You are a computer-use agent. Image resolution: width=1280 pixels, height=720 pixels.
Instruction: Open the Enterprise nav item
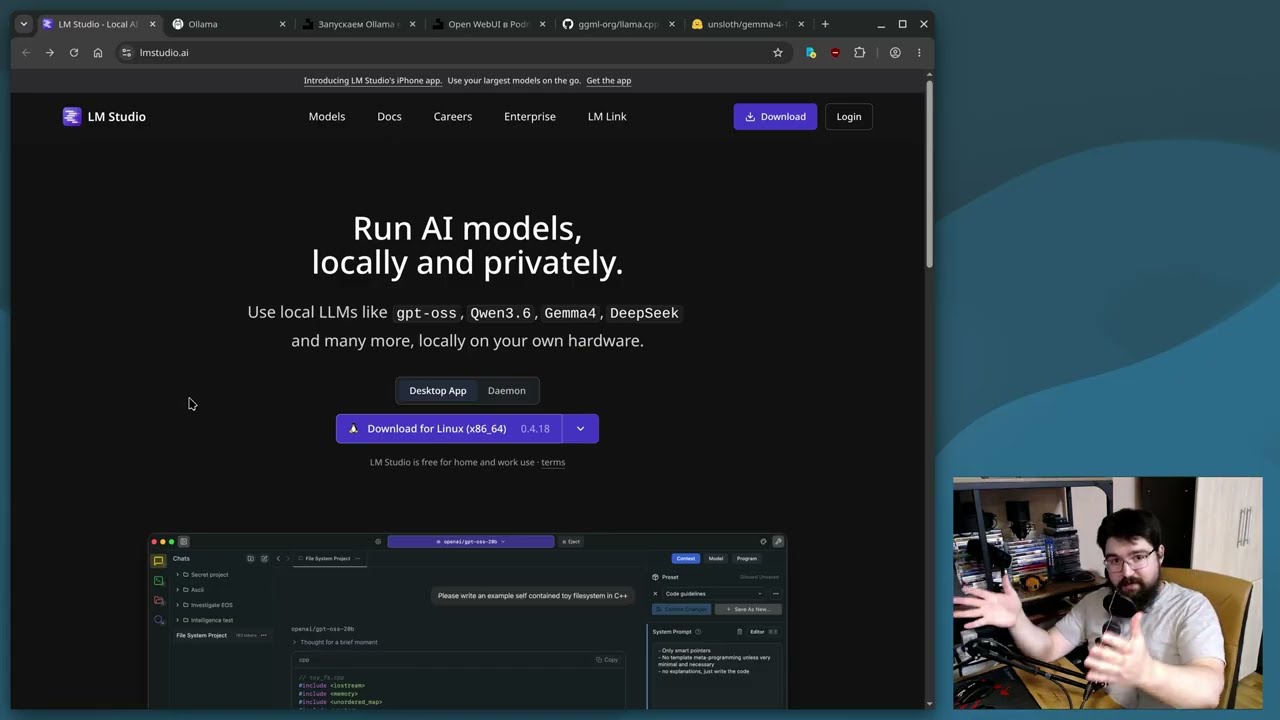(530, 117)
